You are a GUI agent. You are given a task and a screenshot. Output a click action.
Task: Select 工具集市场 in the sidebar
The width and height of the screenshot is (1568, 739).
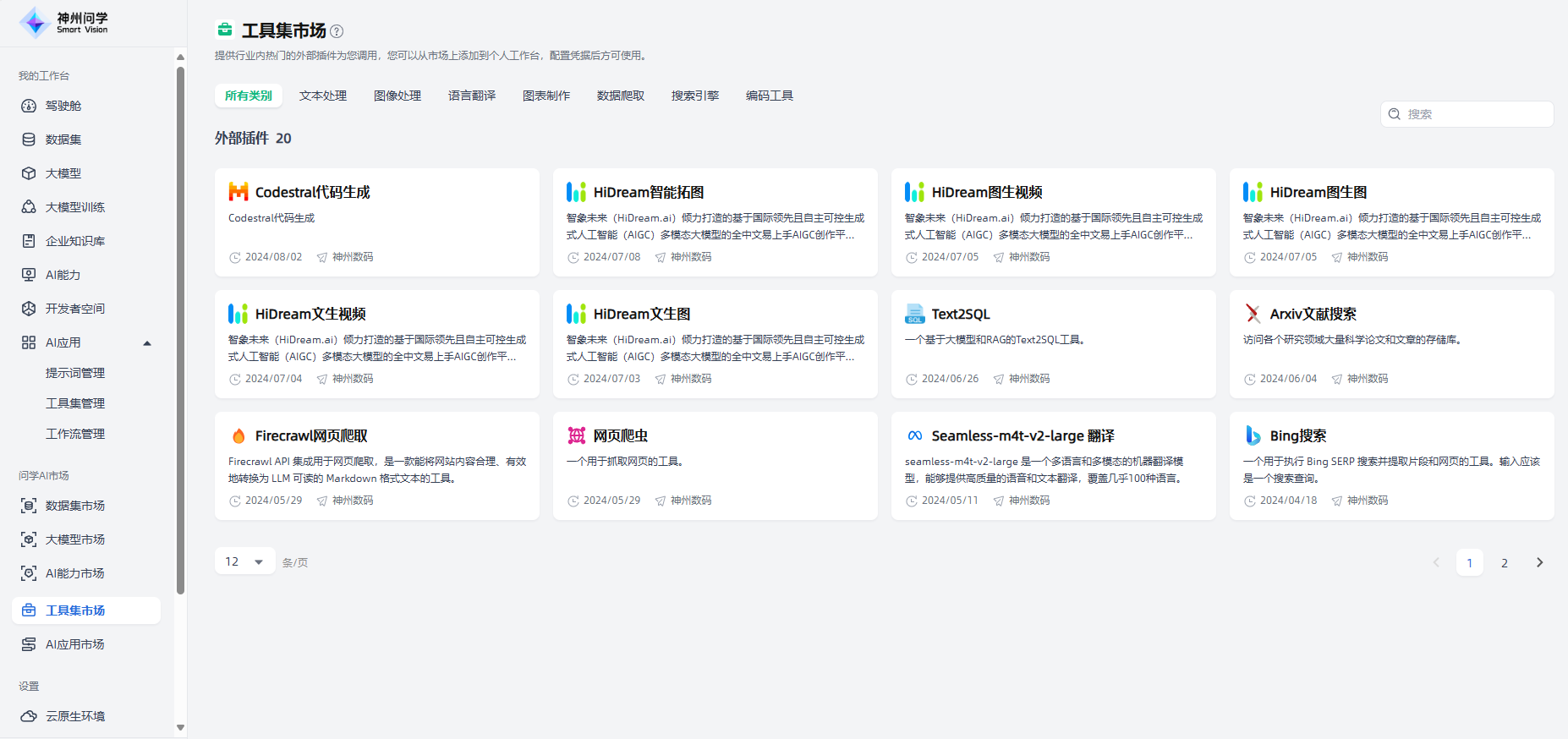86,610
